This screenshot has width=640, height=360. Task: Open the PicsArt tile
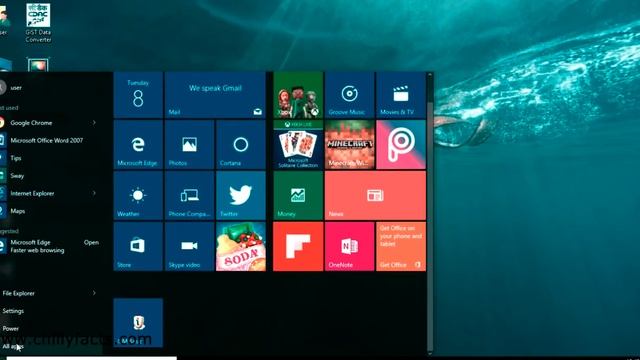click(401, 144)
